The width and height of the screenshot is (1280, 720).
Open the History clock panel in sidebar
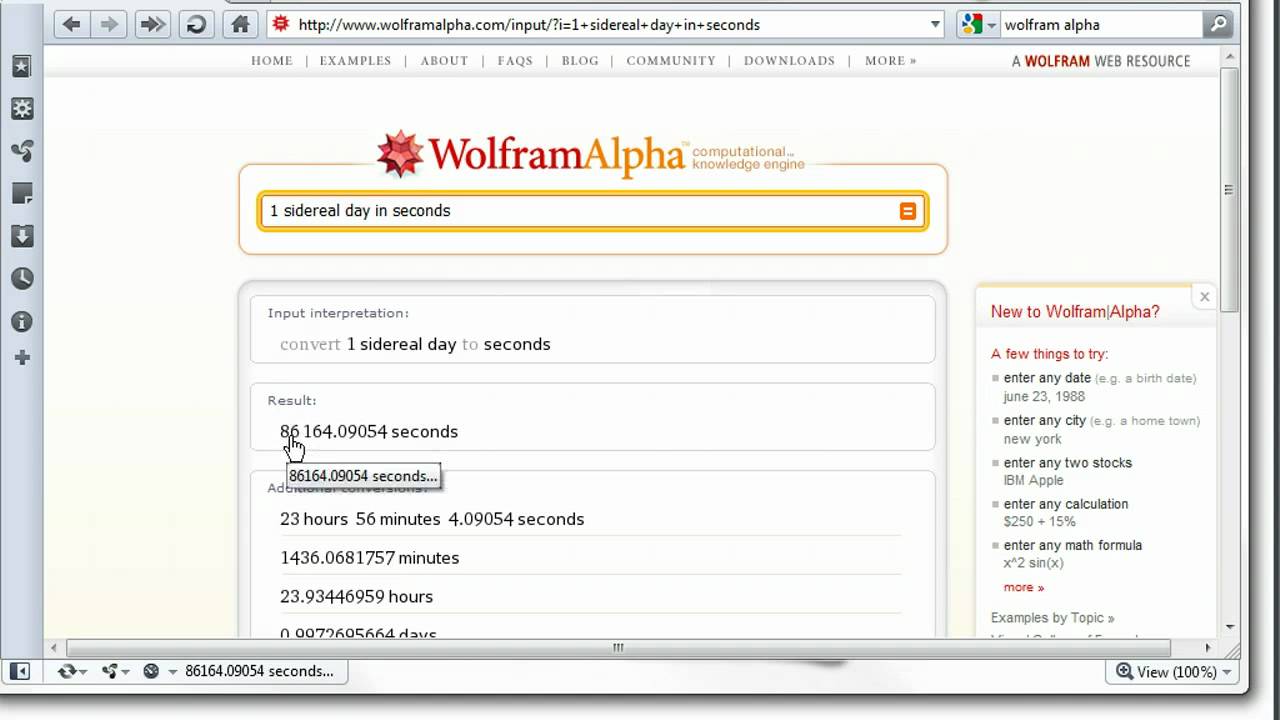point(22,279)
